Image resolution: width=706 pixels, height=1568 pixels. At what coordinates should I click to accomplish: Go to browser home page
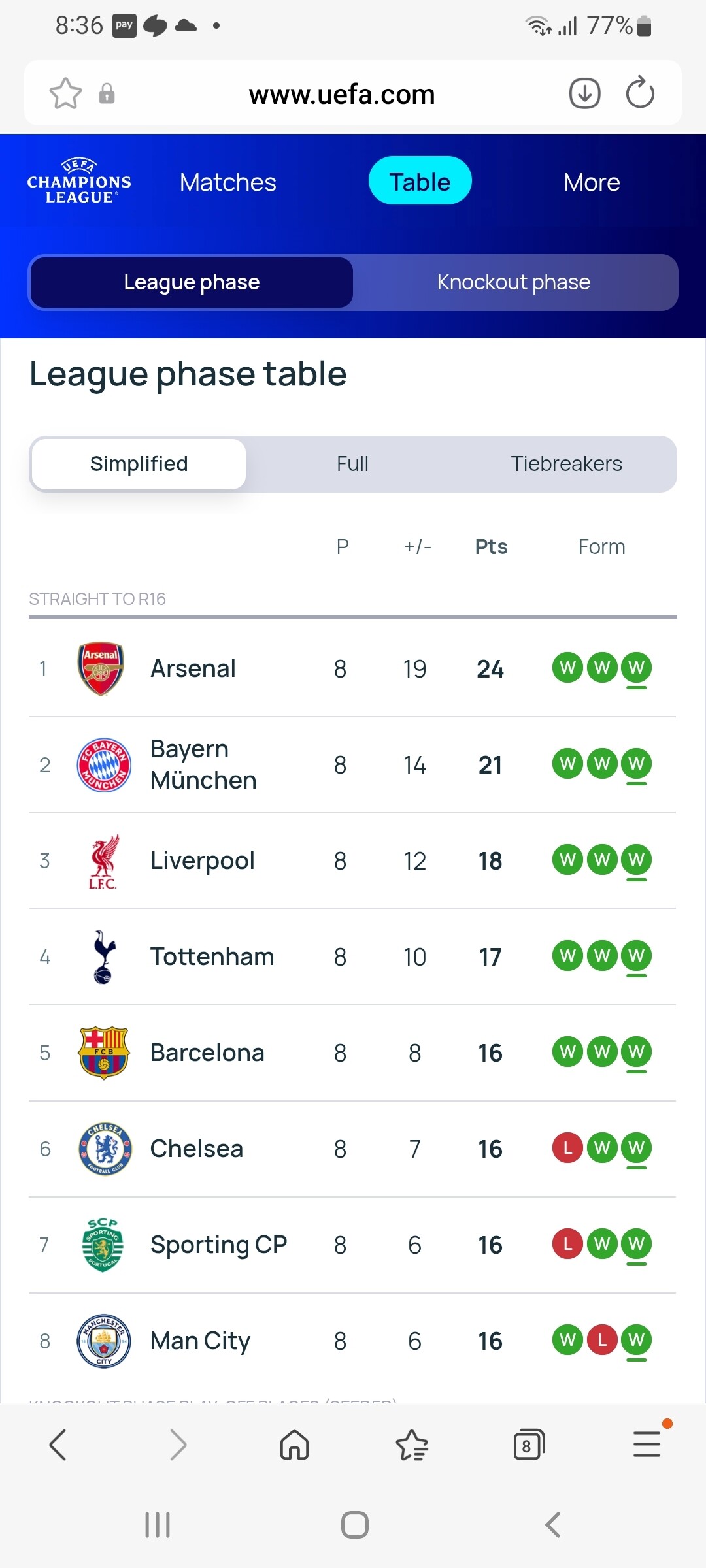point(294,1445)
